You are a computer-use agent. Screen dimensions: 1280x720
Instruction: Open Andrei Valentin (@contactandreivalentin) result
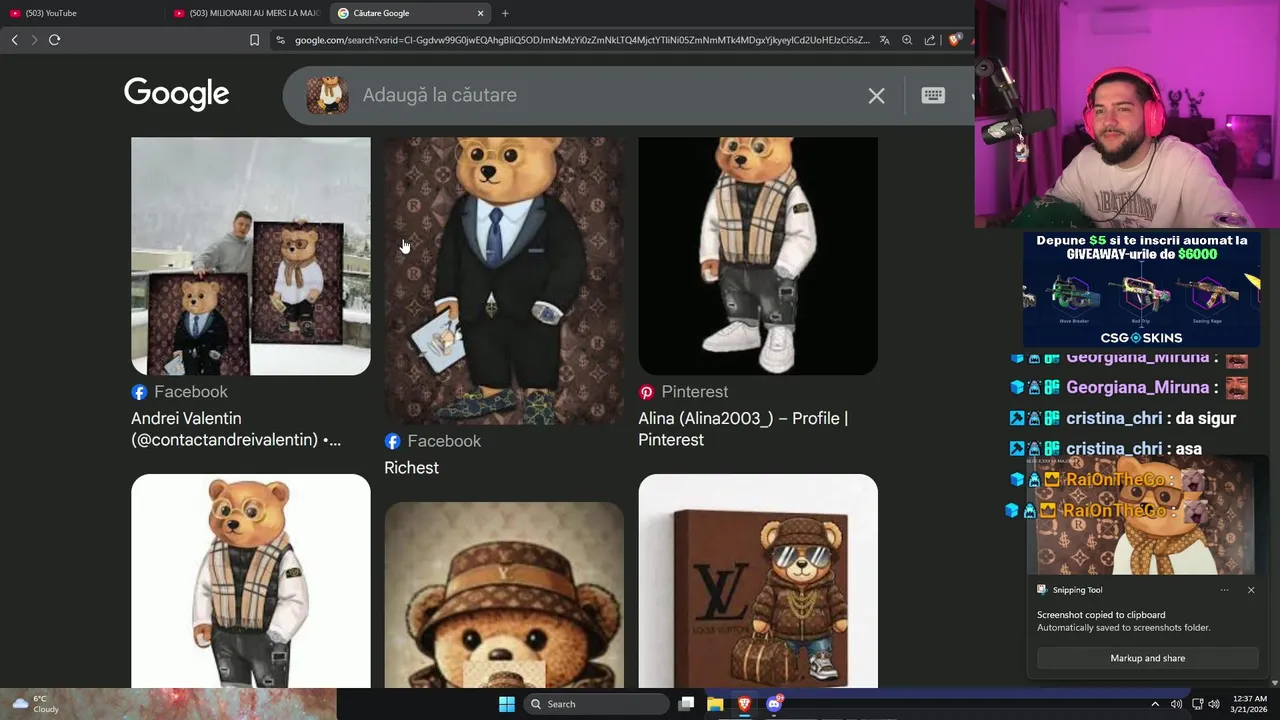pyautogui.click(x=236, y=429)
